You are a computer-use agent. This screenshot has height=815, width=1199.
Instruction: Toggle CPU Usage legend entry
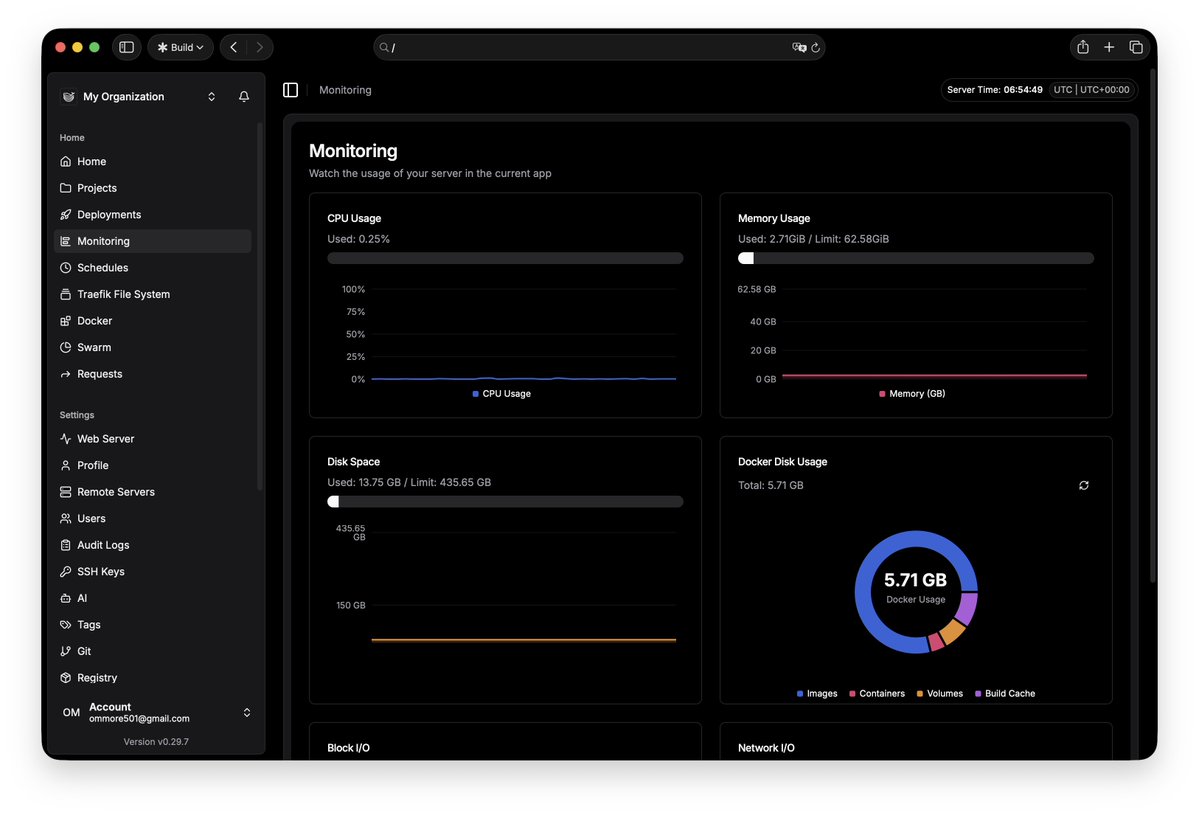pyautogui.click(x=502, y=394)
